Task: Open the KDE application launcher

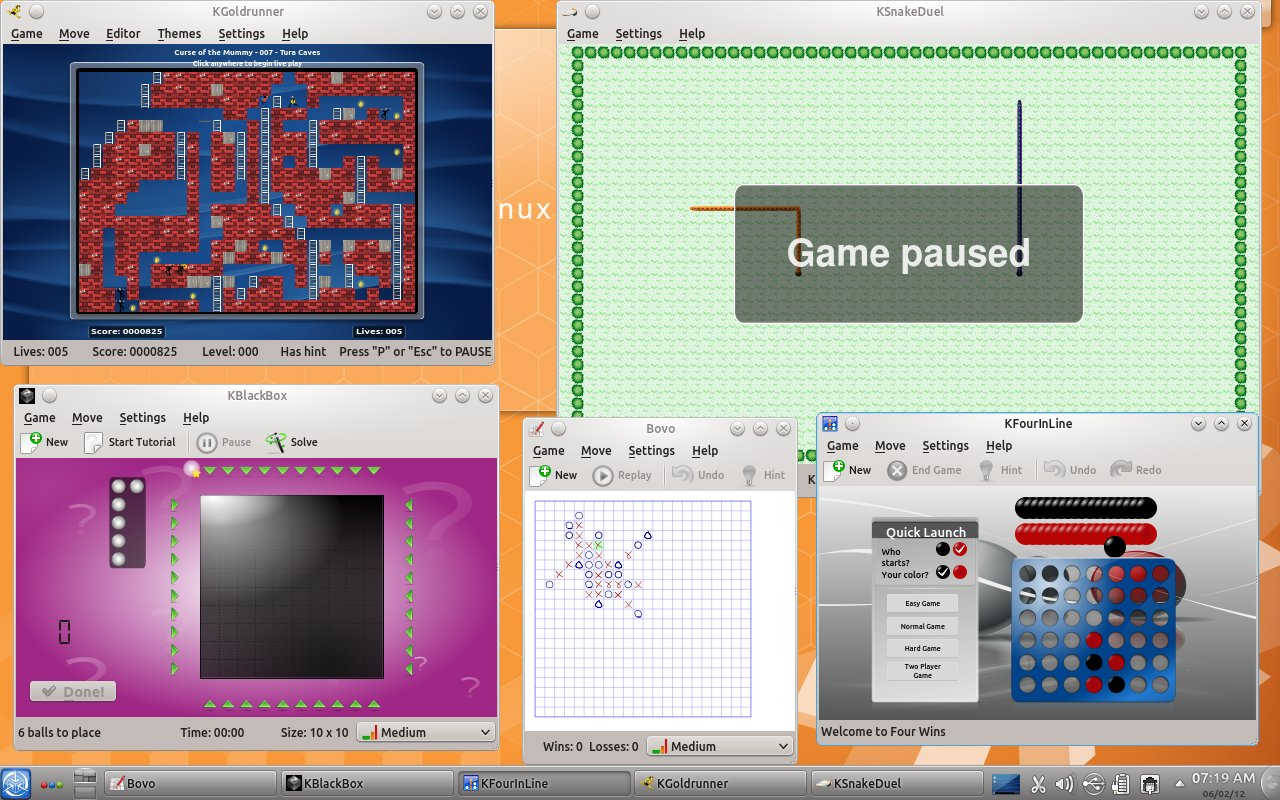Action: click(16, 784)
